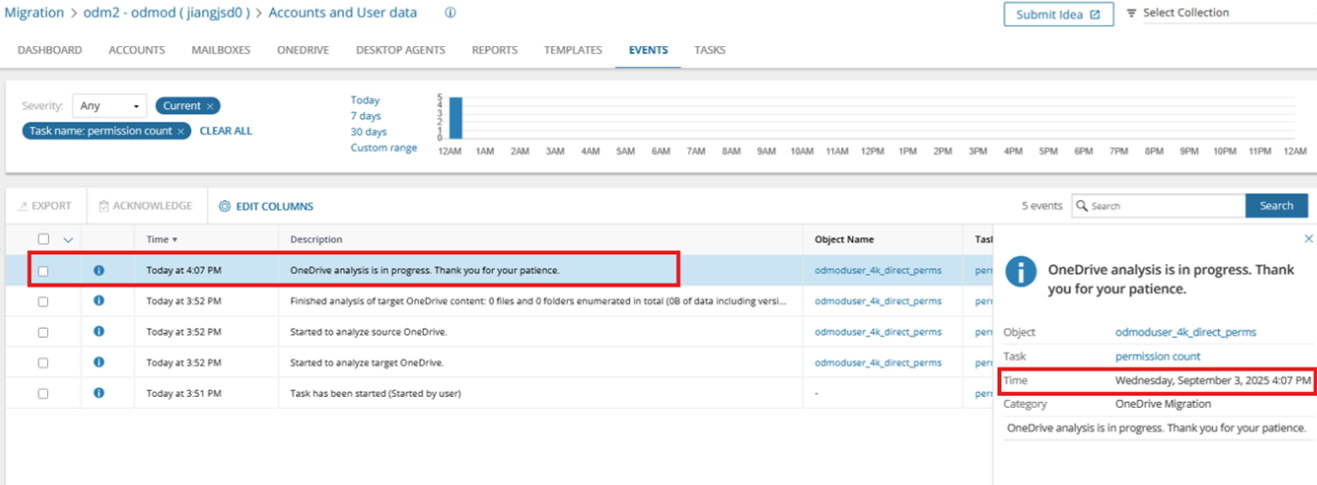1317x485 pixels.
Task: Click the 12AM event bar in chart
Action: point(455,118)
